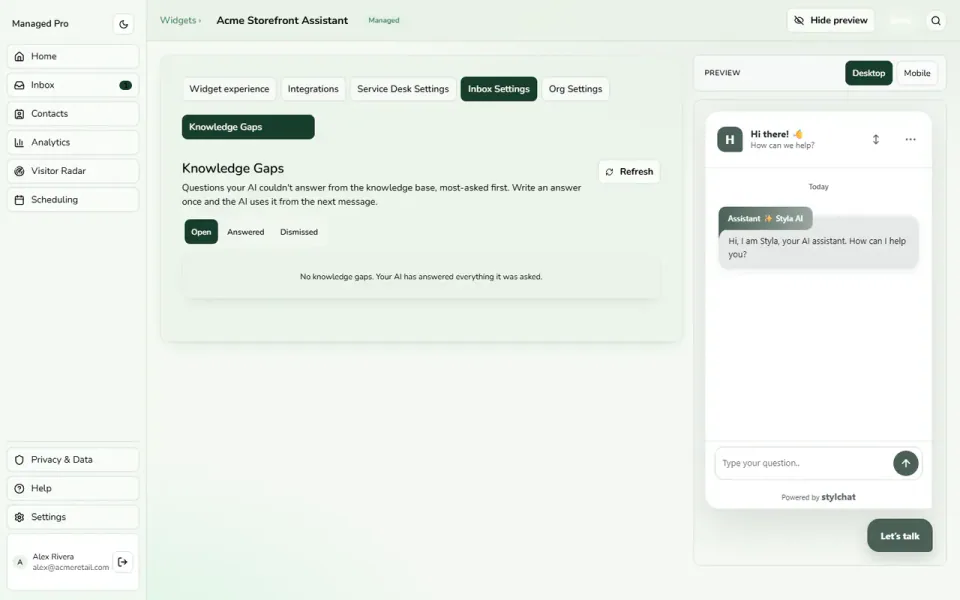Switch preview to Mobile
The image size is (960, 600).
click(x=917, y=73)
